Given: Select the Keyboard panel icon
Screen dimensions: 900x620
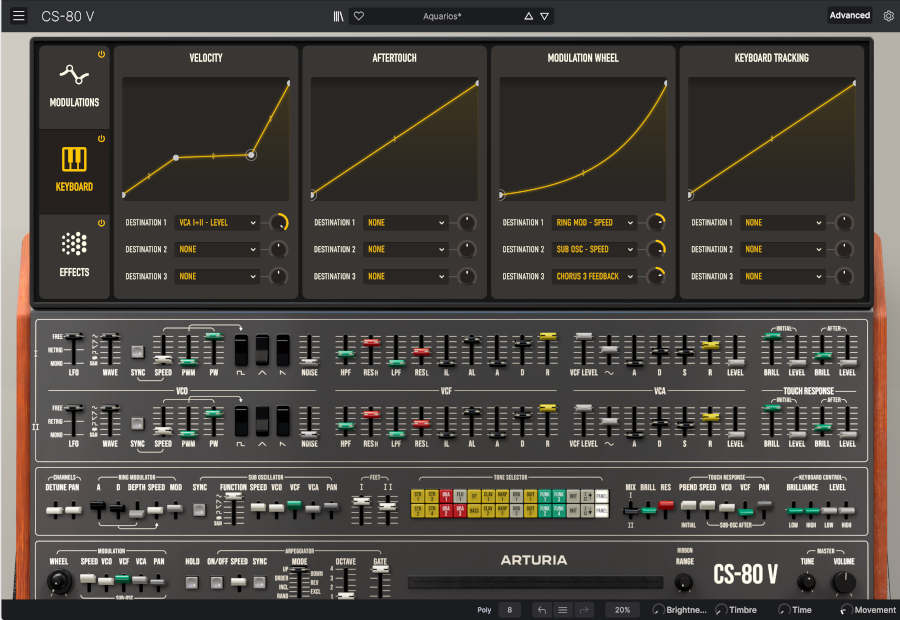Looking at the screenshot, I should [74, 160].
